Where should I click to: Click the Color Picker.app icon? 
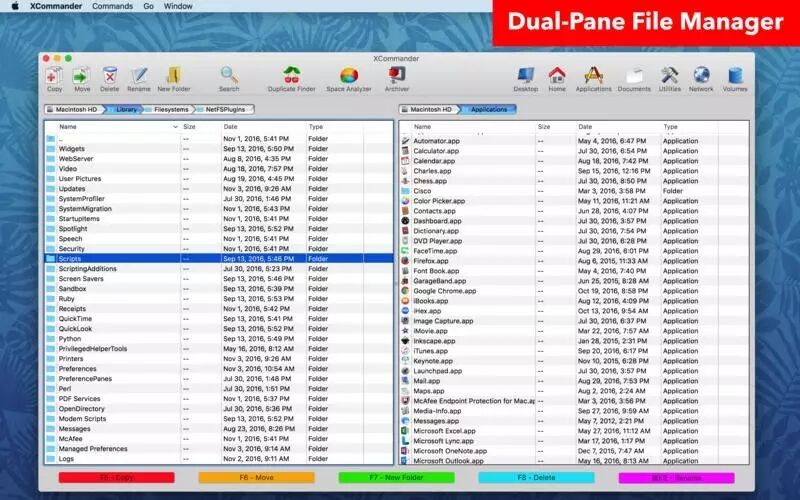pyautogui.click(x=405, y=201)
